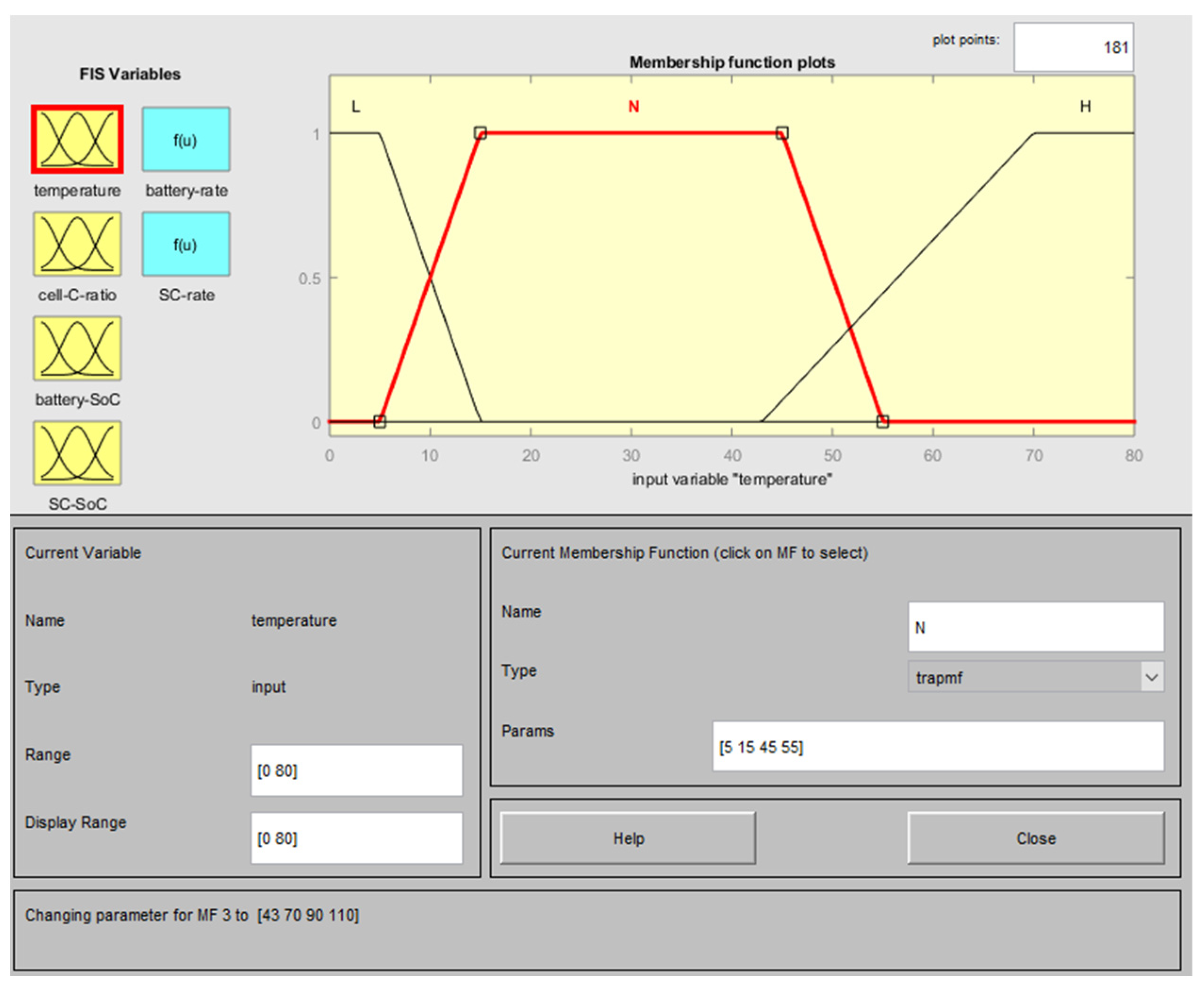
Task: Select the L membership function label
Action: (x=356, y=107)
